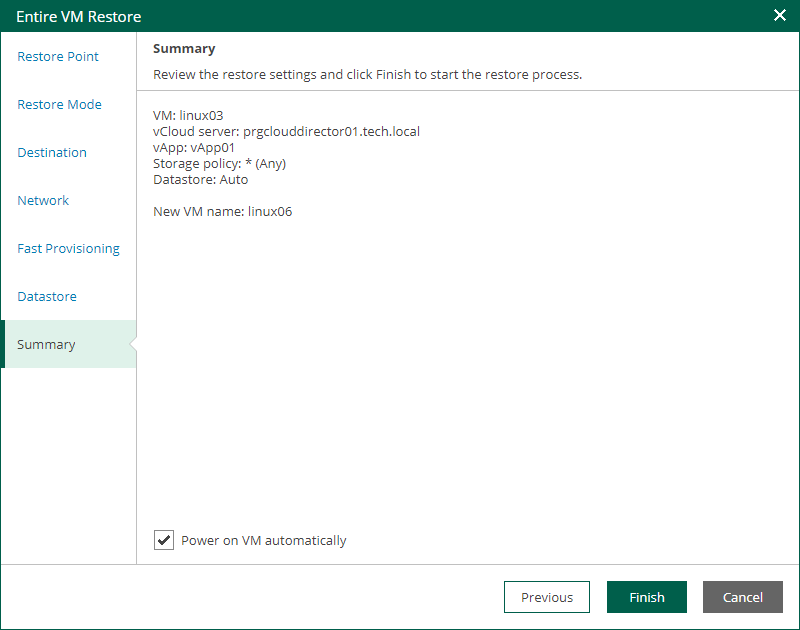Jump to the Fast Provisioning step

click(x=68, y=248)
